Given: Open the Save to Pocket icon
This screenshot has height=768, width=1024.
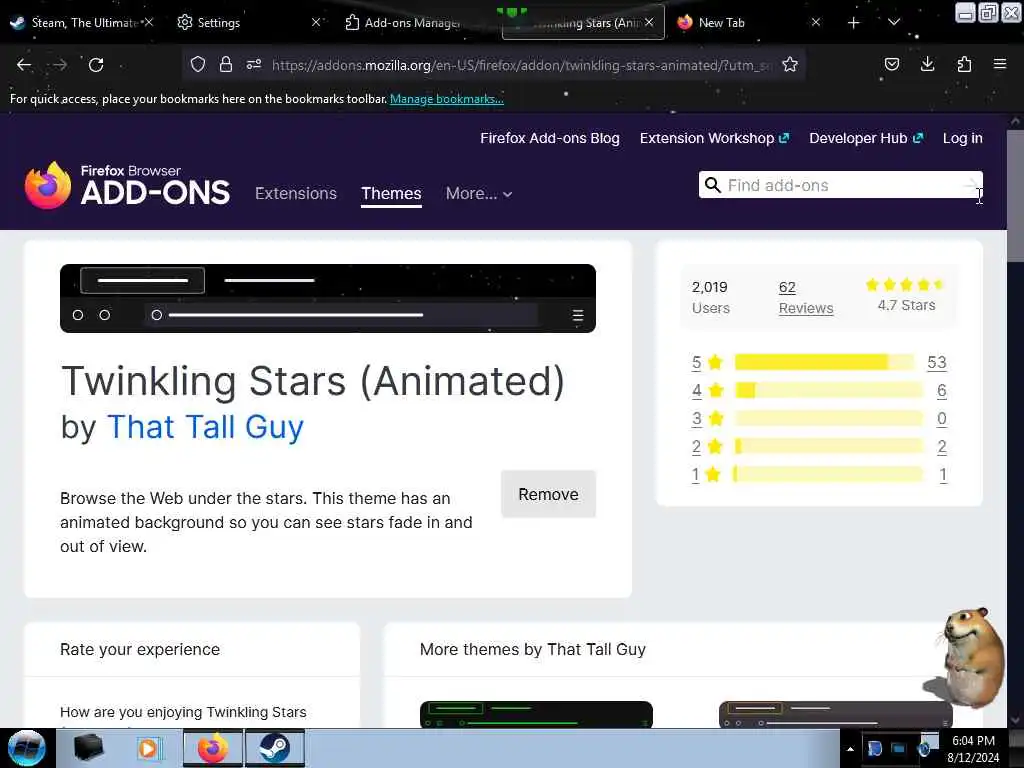Looking at the screenshot, I should point(891,64).
